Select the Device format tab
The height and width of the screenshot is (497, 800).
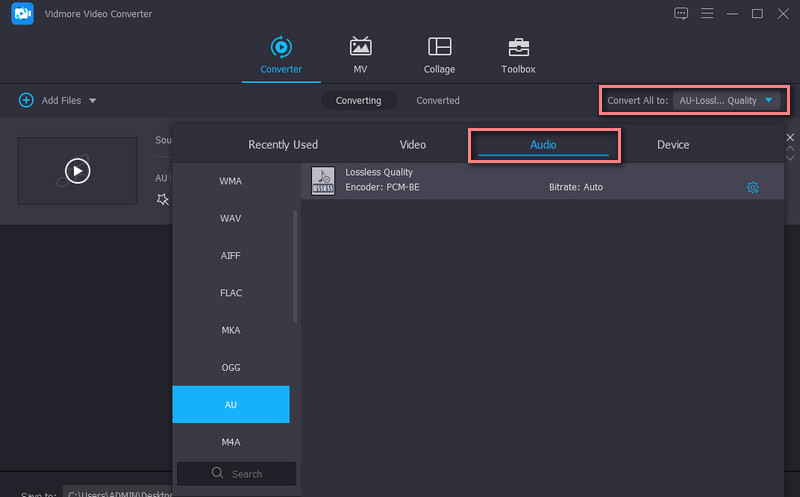pyautogui.click(x=673, y=145)
